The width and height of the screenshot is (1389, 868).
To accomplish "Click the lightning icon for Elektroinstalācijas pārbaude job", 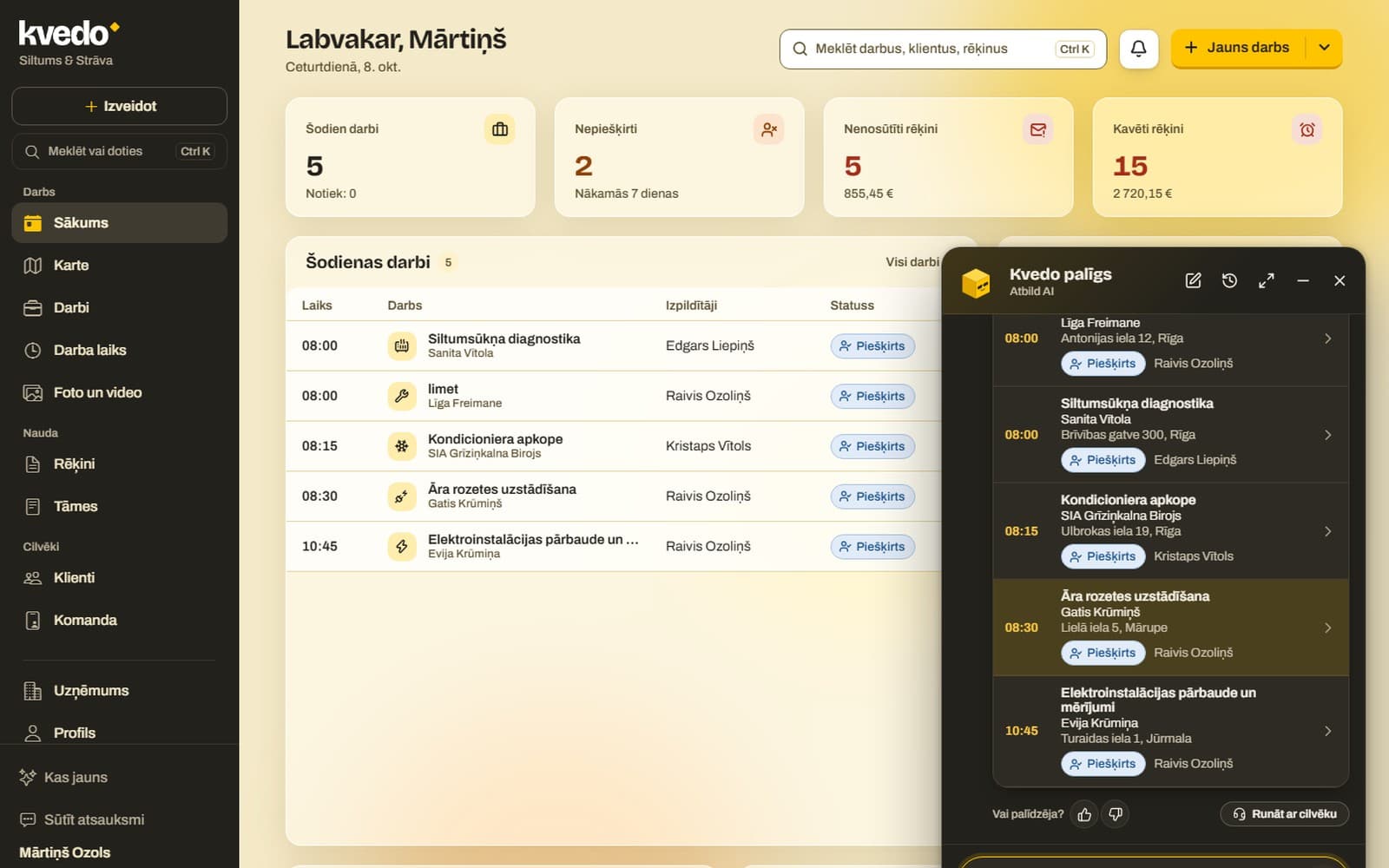I will [402, 547].
